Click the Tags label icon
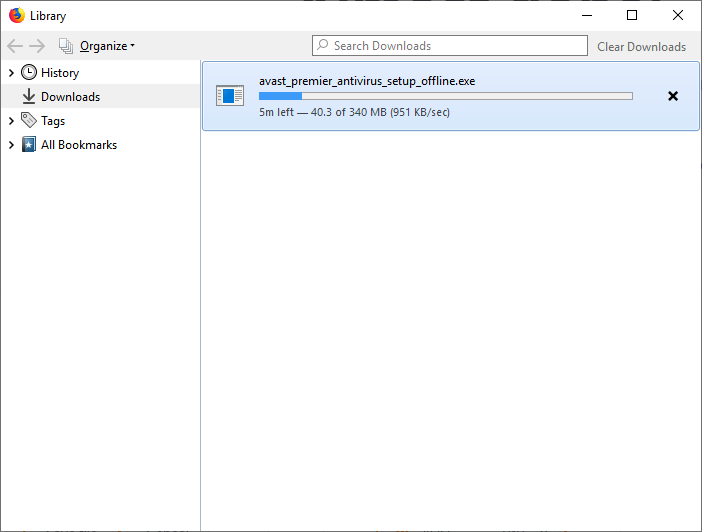The height and width of the screenshot is (532, 702). click(x=29, y=120)
